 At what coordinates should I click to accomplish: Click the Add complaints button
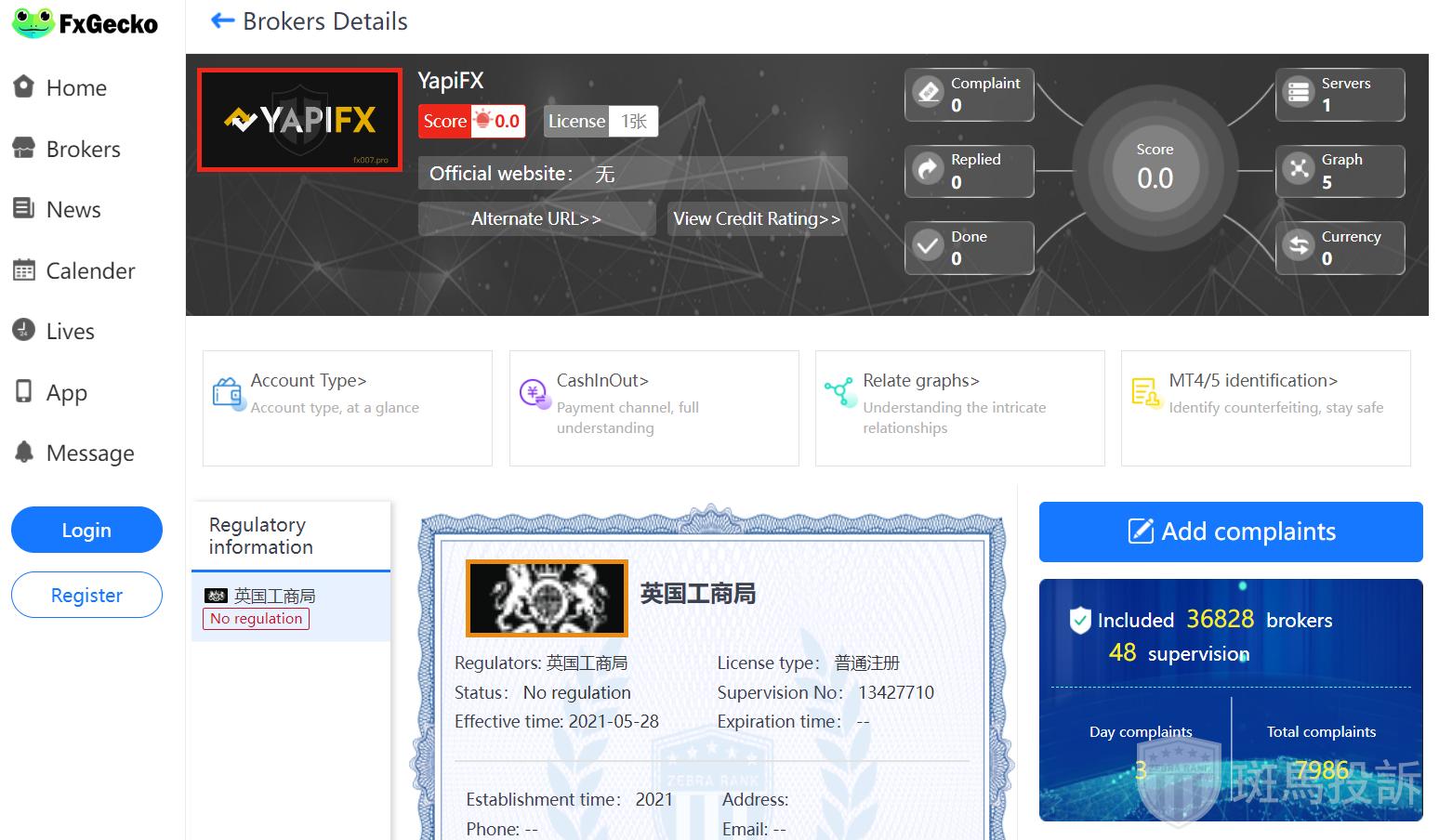pos(1230,532)
